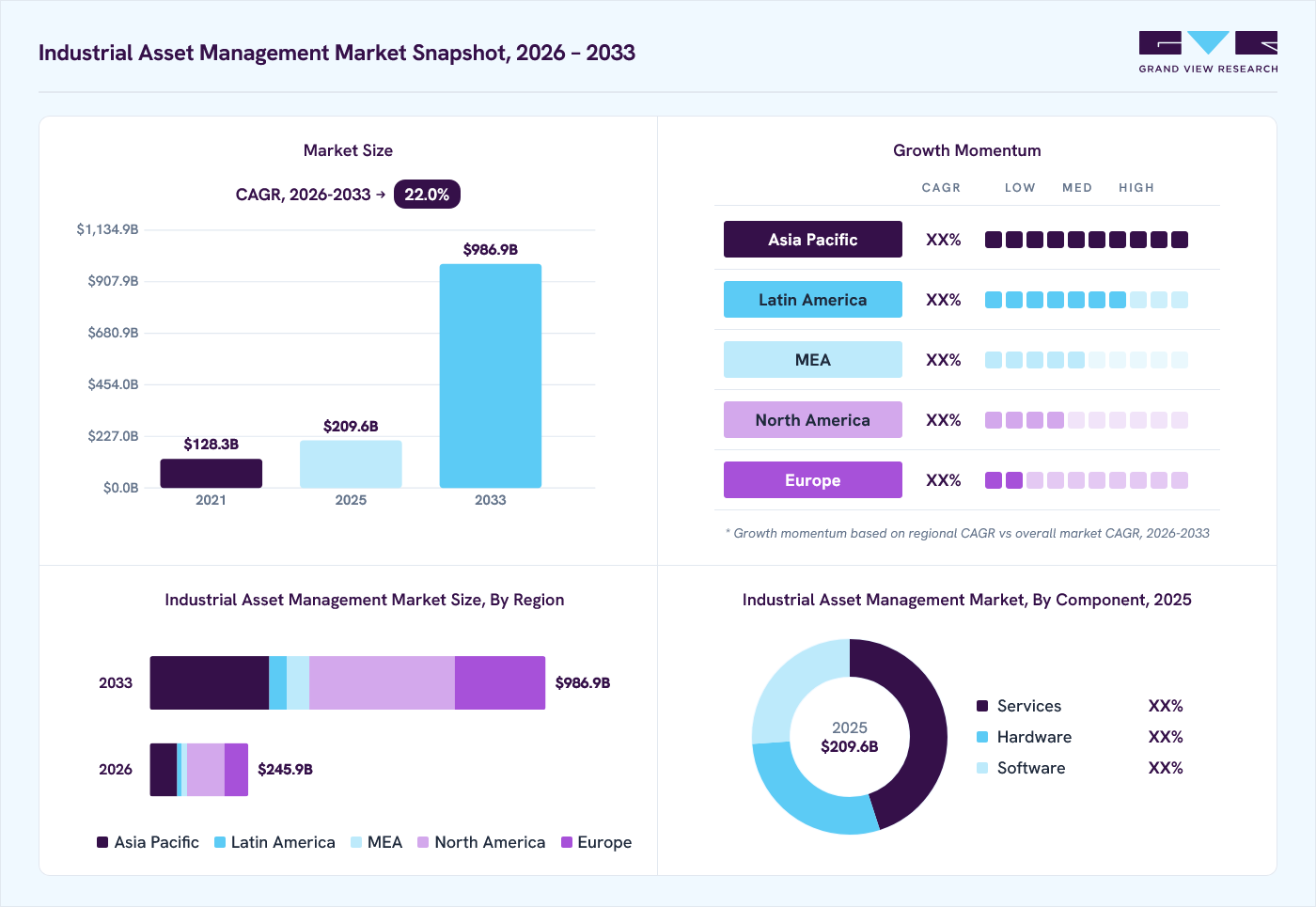Click the Latin America momentum indicator blocks

pyautogui.click(x=1087, y=300)
